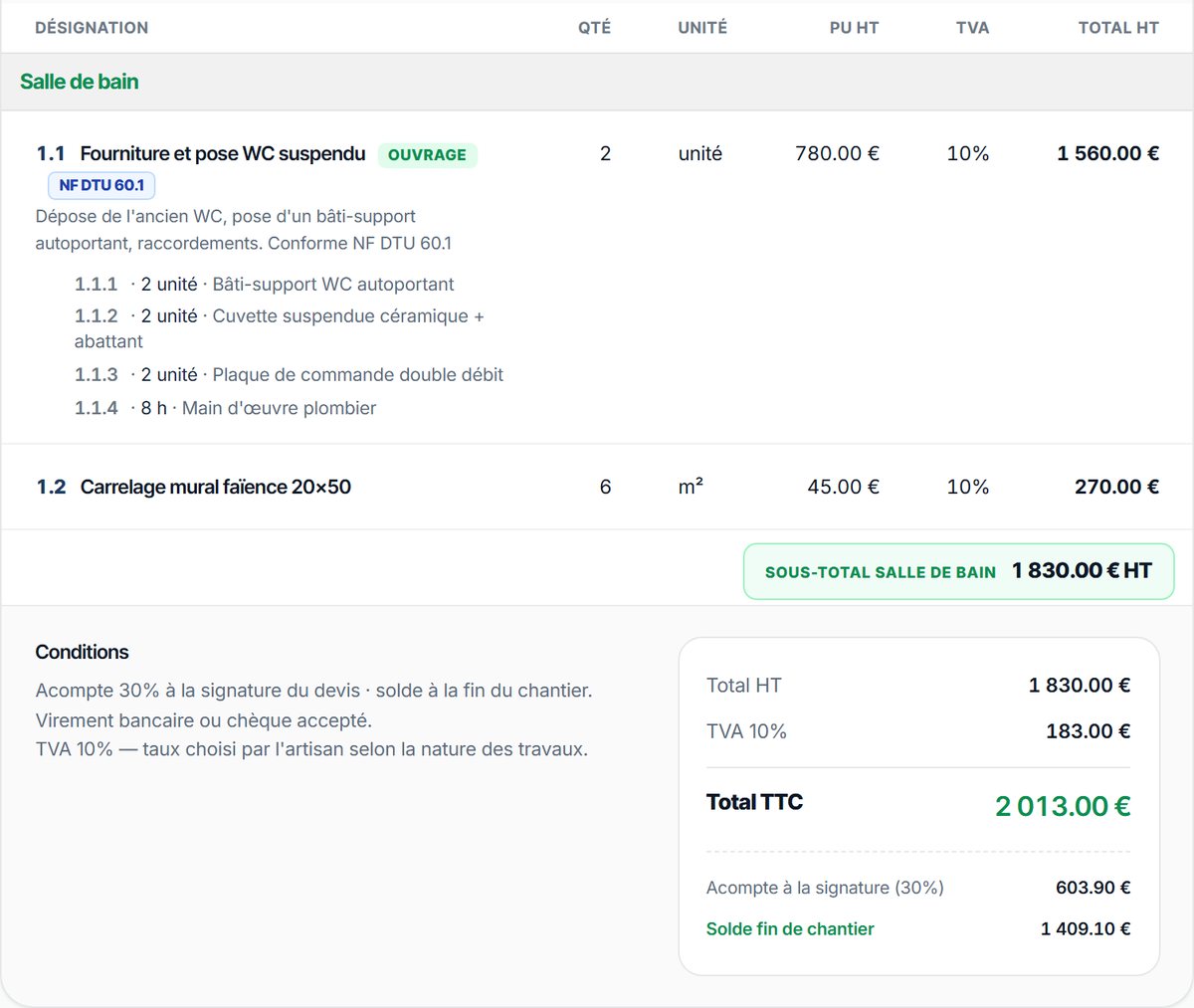1194x1008 pixels.
Task: Click unit price 780.00 €
Action: (837, 153)
